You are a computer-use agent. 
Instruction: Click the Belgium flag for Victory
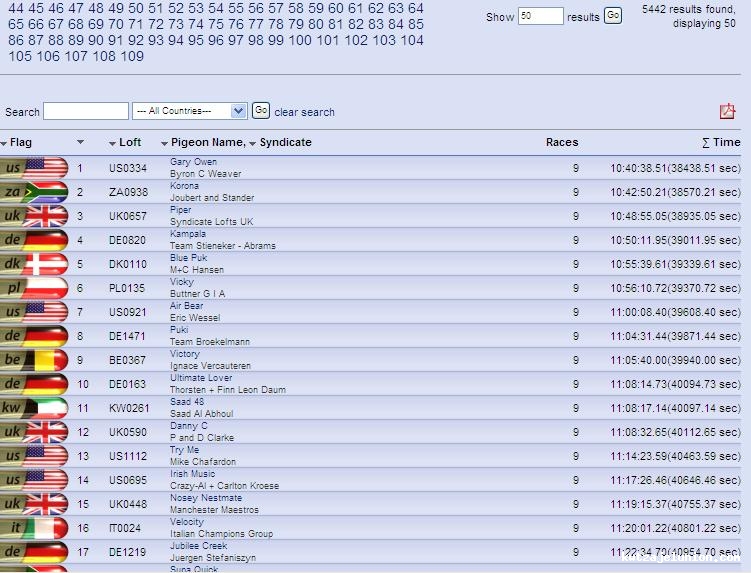[x=35, y=360]
